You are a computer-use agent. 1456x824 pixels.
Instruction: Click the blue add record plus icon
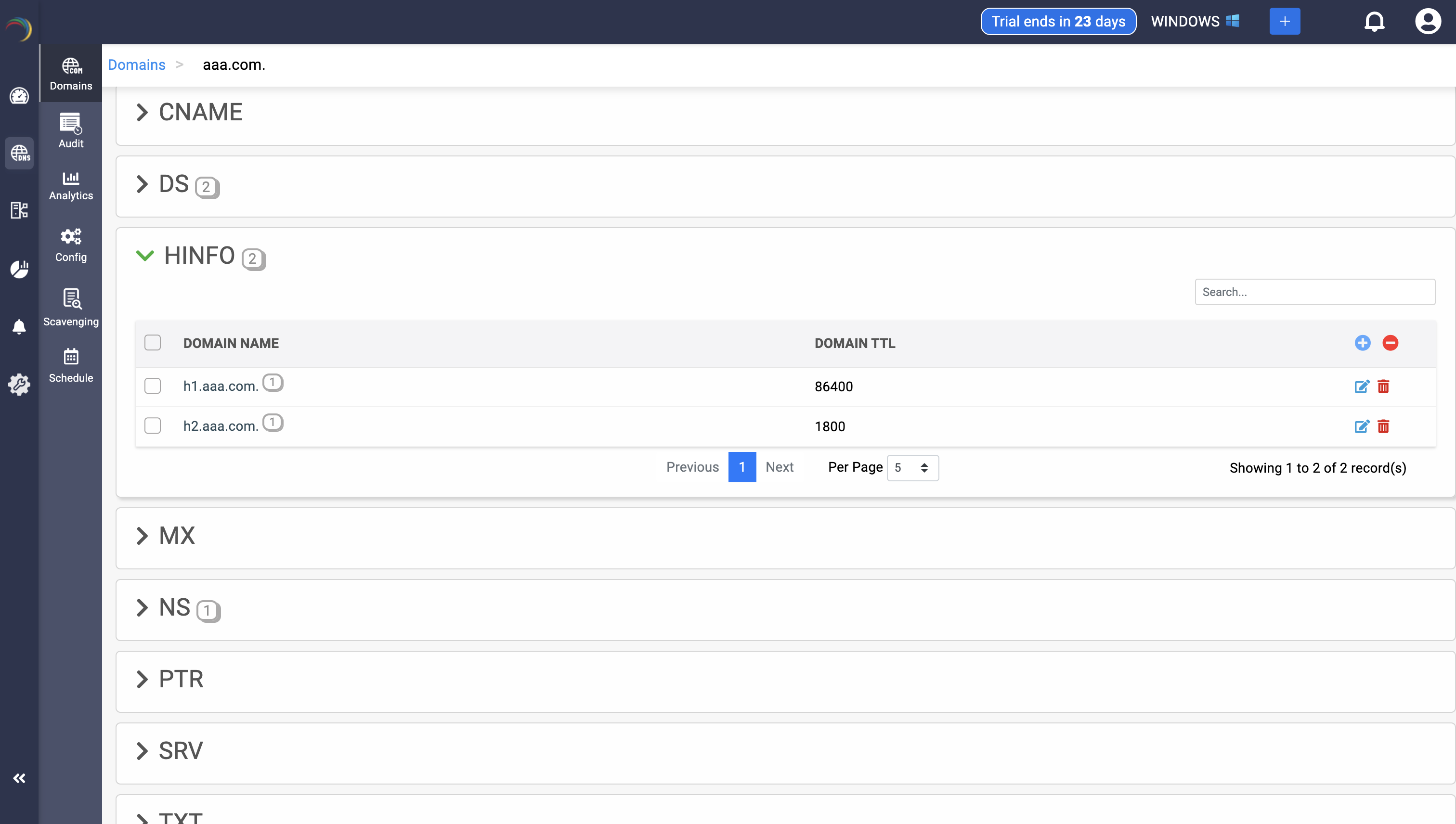pyautogui.click(x=1362, y=343)
